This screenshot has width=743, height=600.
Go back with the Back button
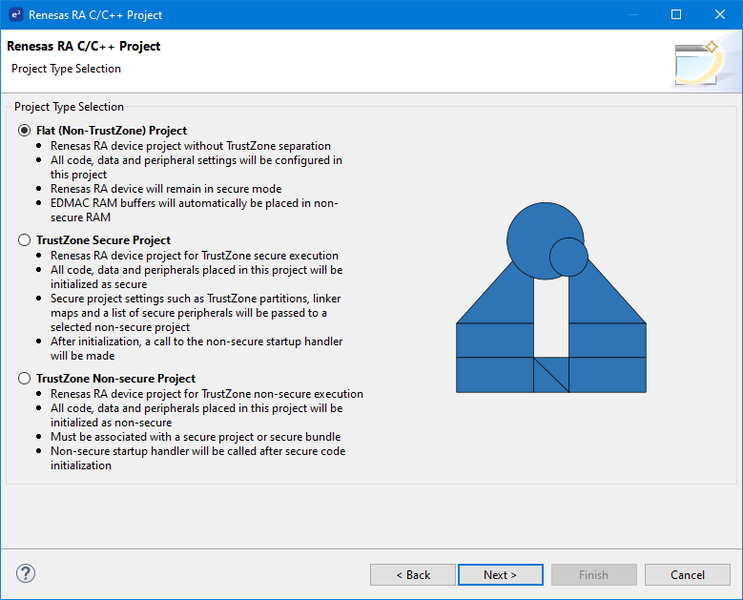coord(412,575)
